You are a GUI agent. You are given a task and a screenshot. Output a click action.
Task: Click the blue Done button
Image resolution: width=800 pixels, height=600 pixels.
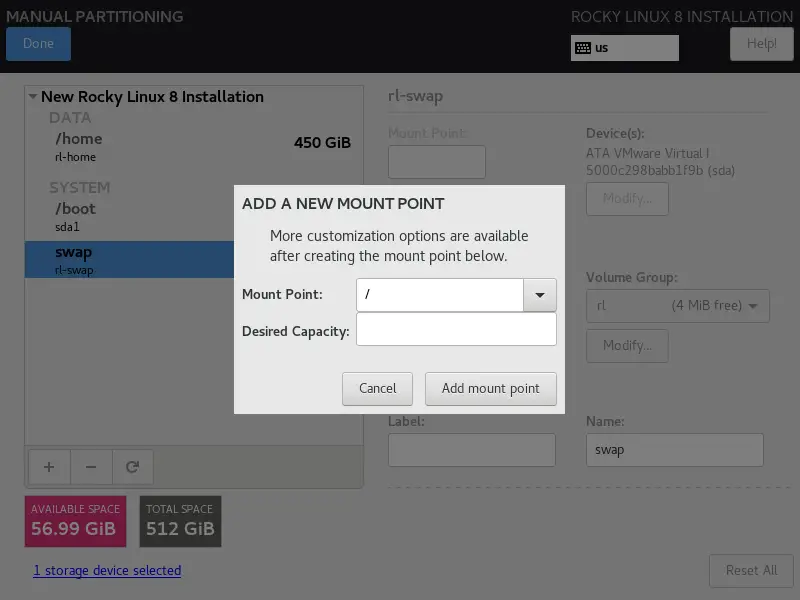tap(38, 44)
